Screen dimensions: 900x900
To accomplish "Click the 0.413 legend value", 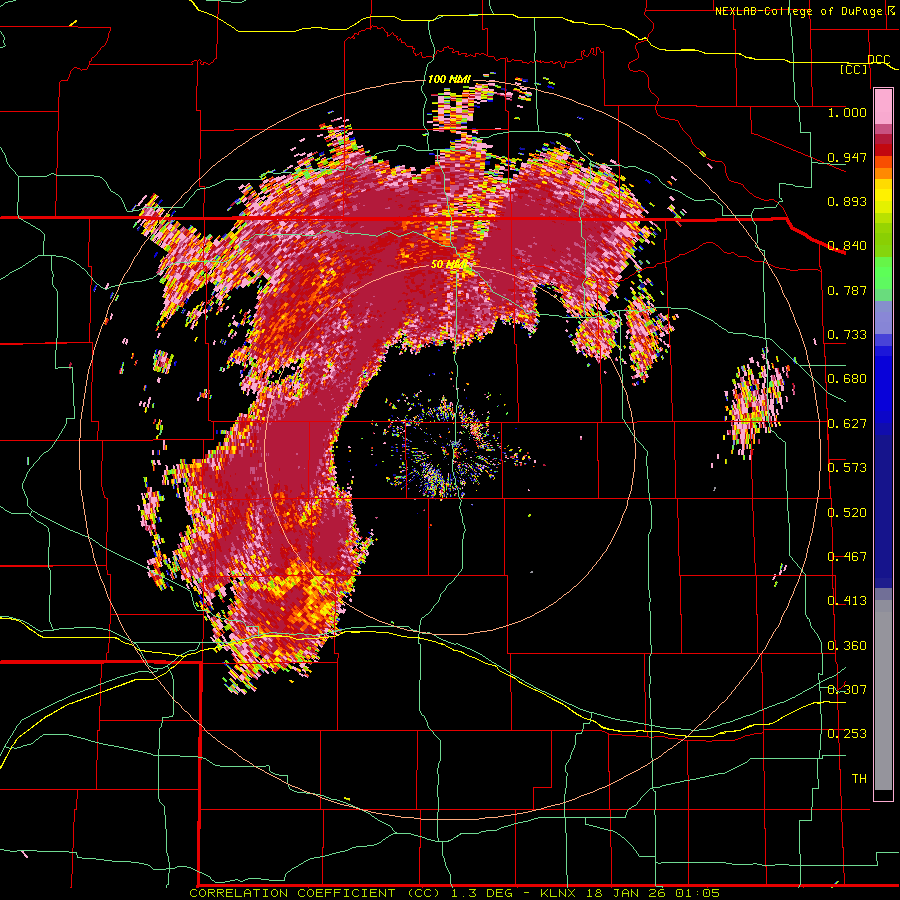I will 847,601.
